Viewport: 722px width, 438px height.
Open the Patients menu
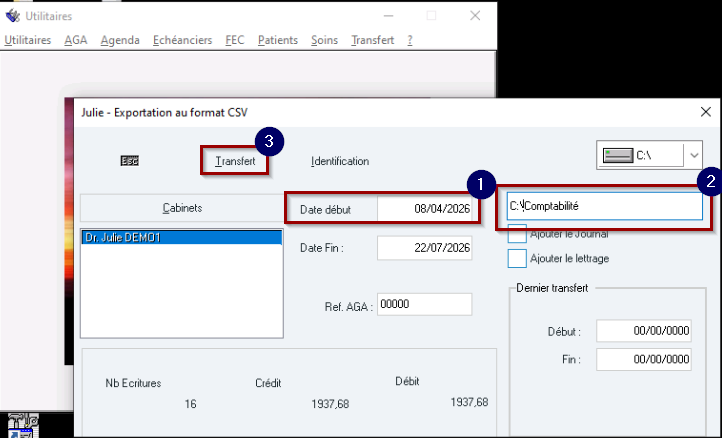(278, 40)
